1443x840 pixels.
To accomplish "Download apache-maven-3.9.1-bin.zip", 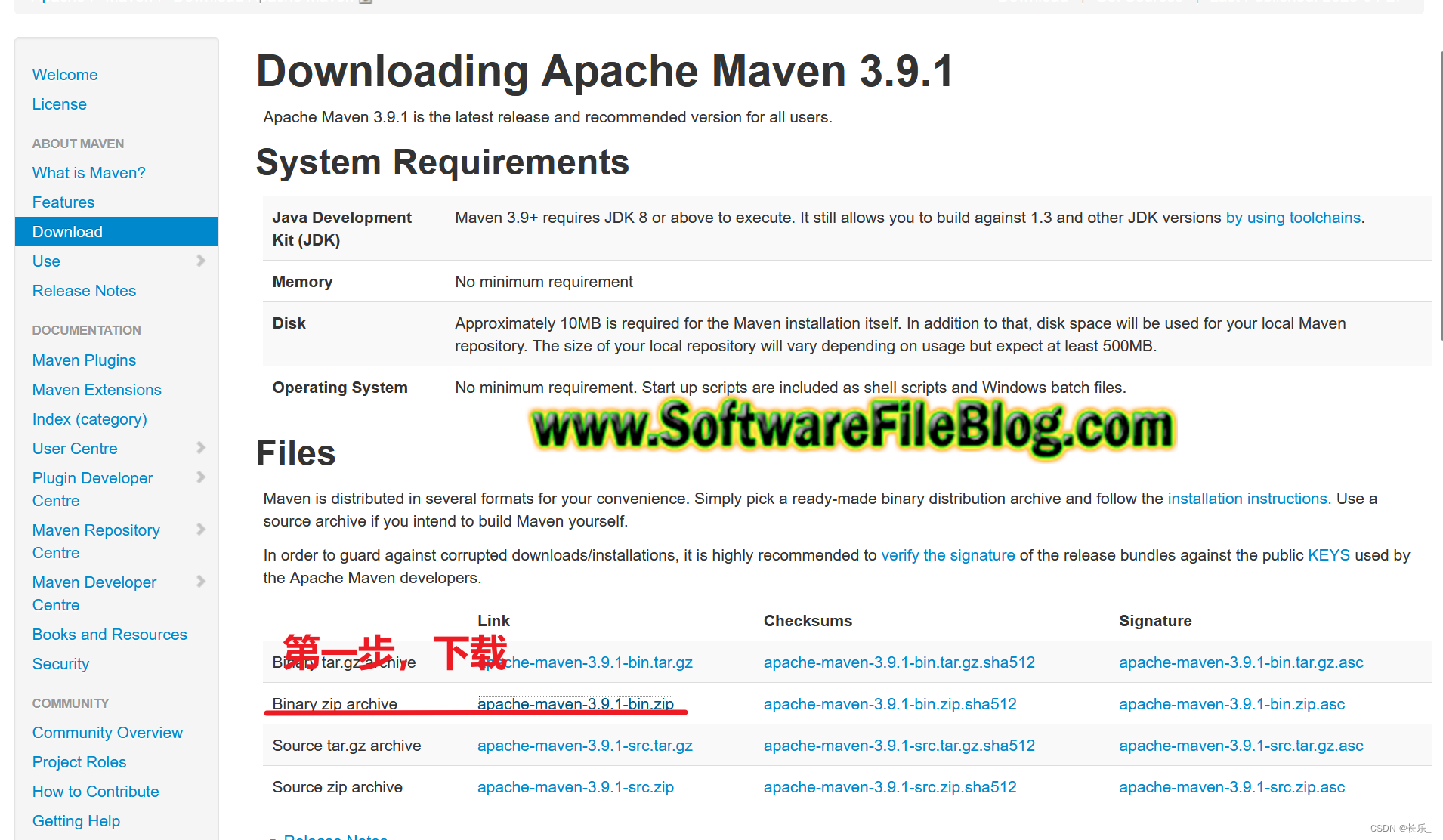I will 576,704.
